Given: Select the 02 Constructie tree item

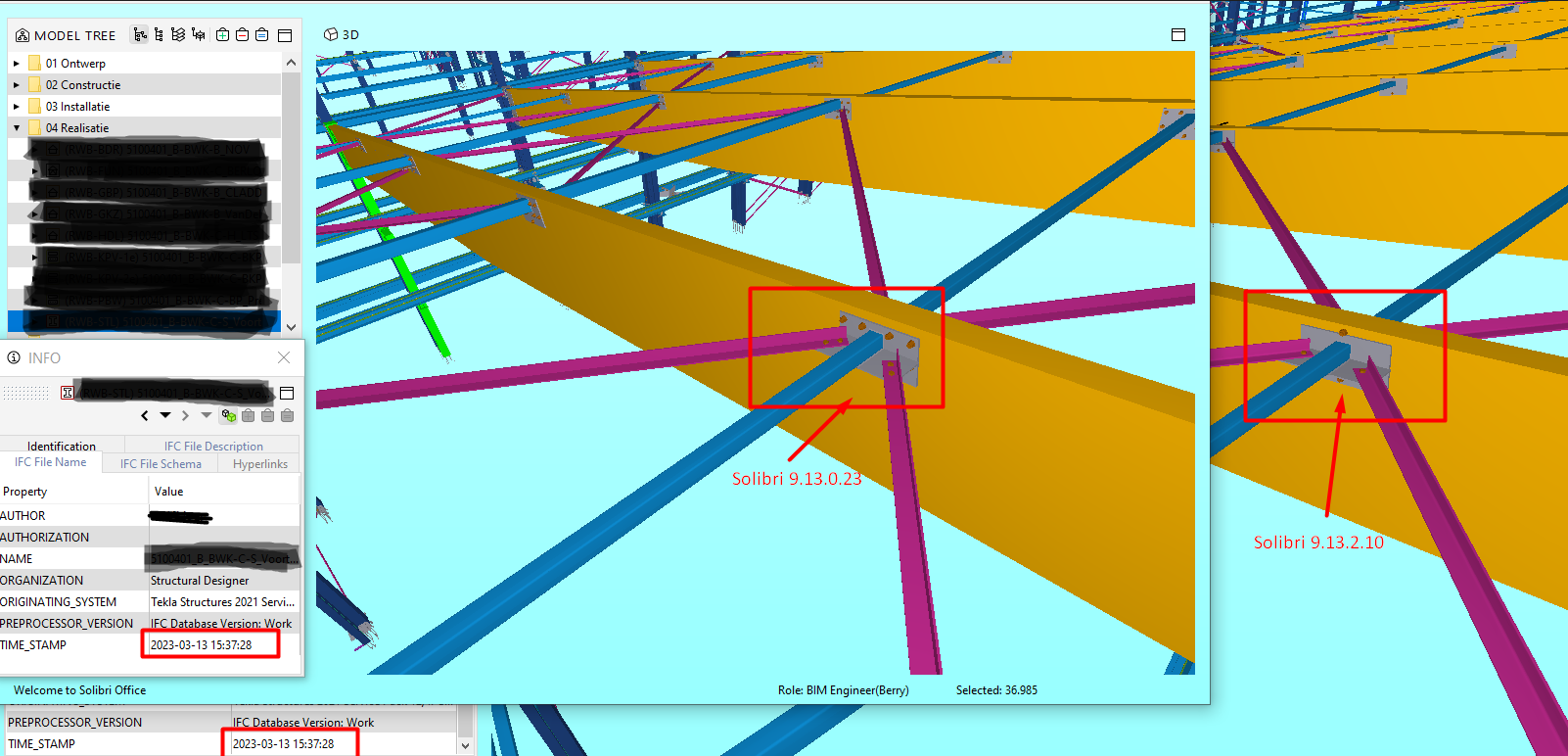Looking at the screenshot, I should [x=144, y=85].
